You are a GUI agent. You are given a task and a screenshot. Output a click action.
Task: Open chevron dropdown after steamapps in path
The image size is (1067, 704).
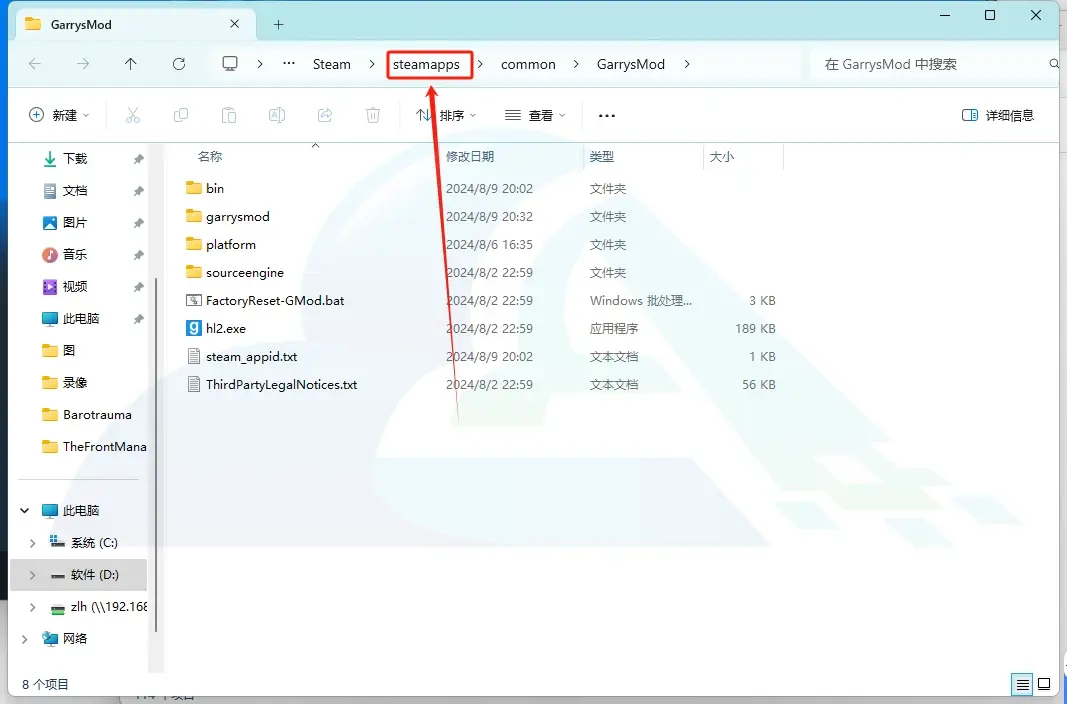coord(480,64)
